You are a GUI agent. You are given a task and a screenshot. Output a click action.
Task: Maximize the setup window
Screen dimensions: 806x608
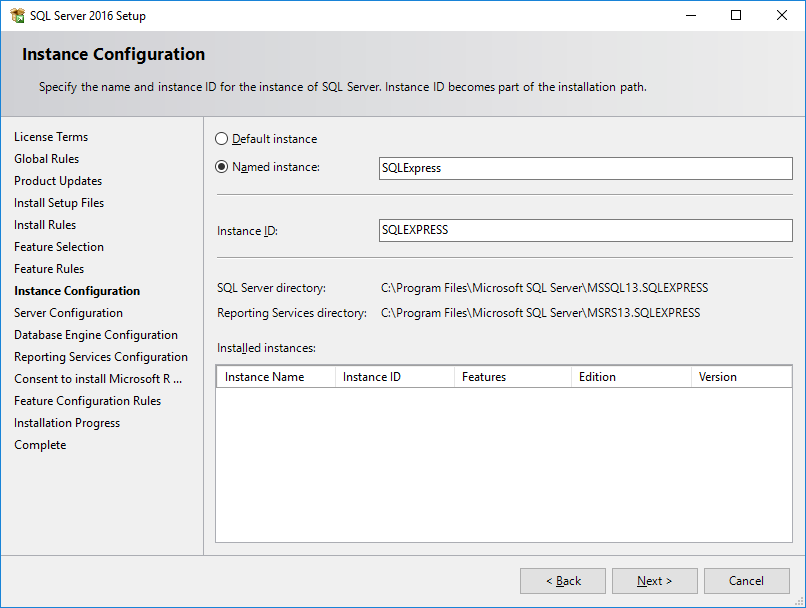point(736,16)
